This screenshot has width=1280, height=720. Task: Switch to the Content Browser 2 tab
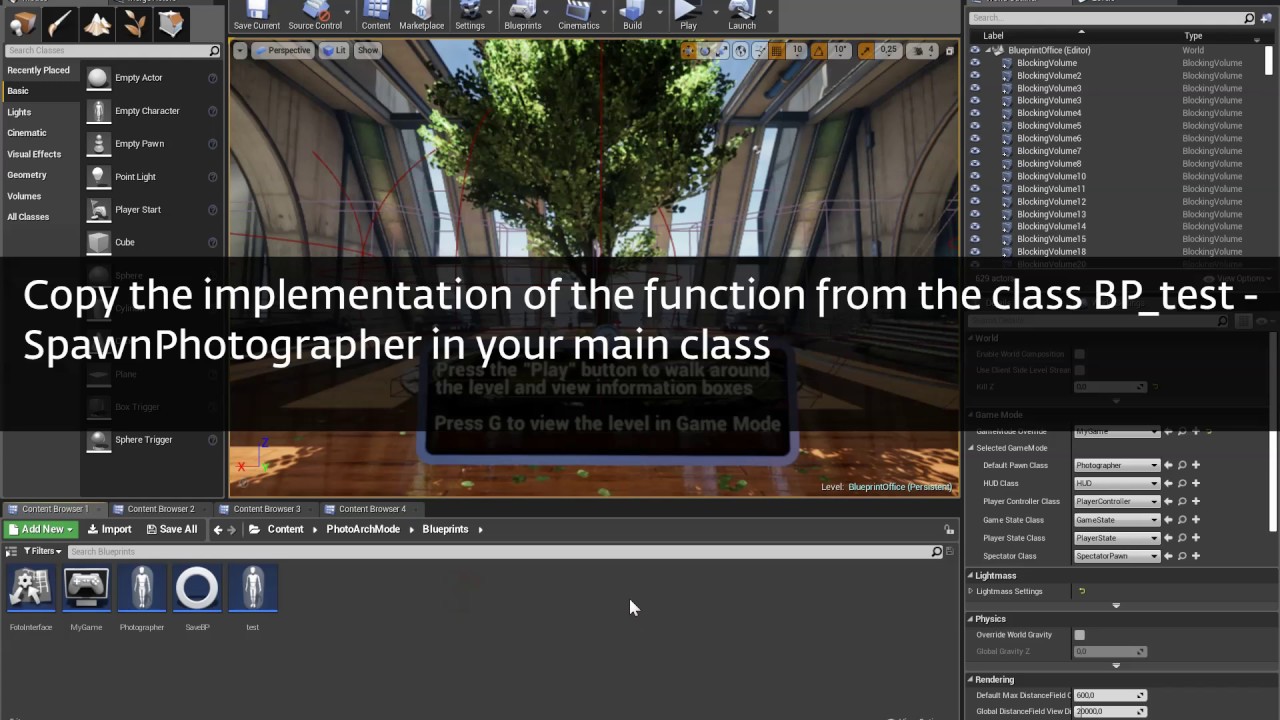(x=160, y=509)
